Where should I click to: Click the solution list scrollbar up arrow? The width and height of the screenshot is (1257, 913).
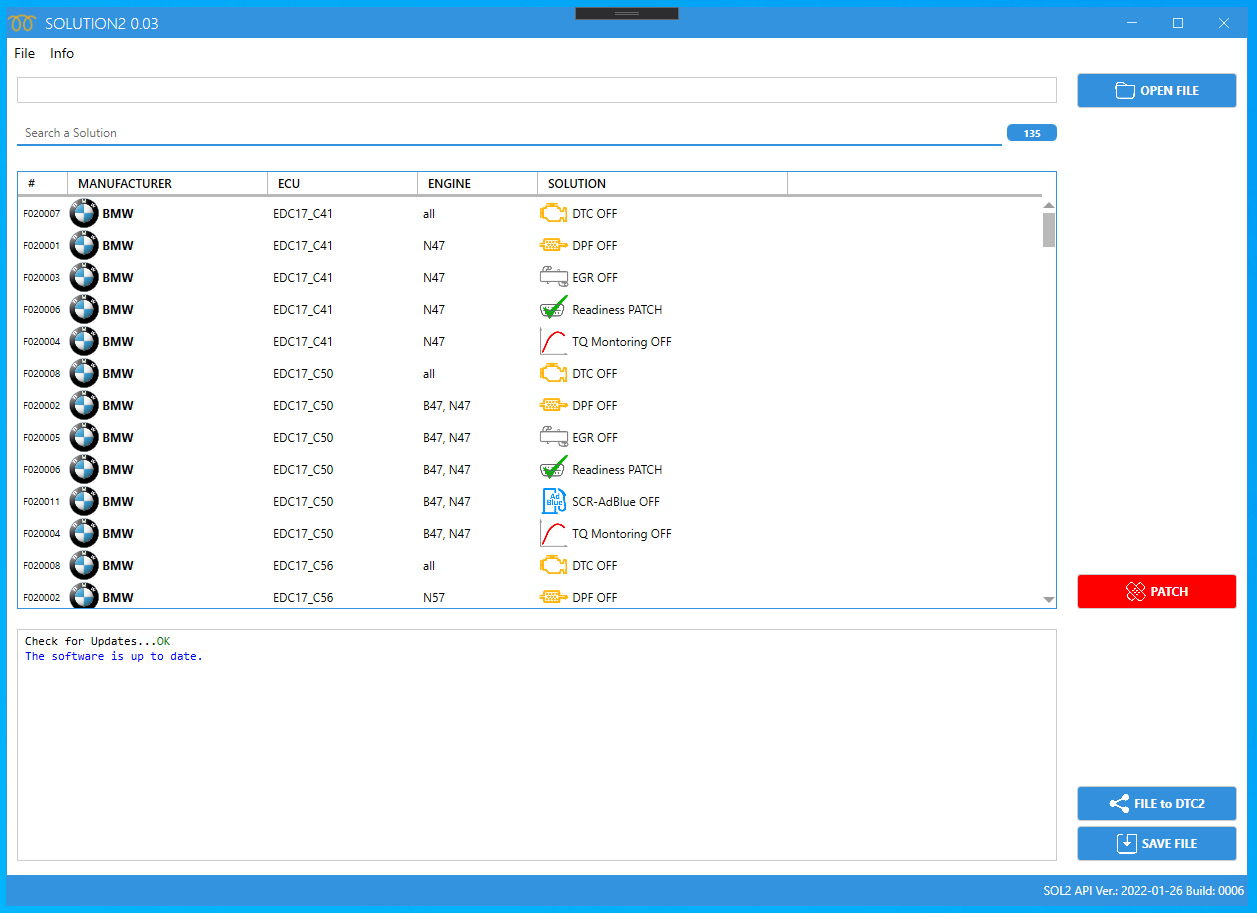(1049, 205)
